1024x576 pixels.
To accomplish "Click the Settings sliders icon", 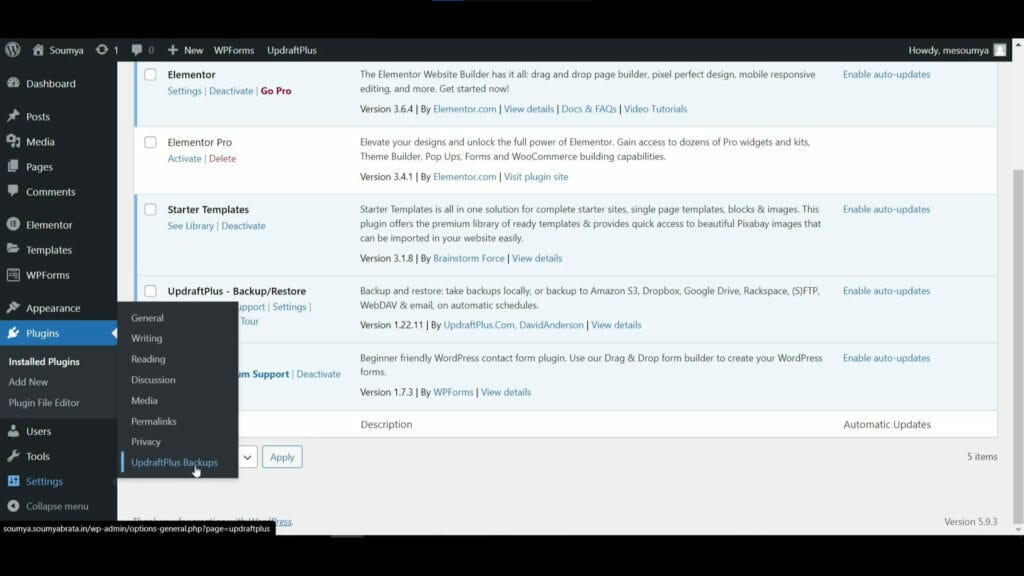I will click(x=13, y=481).
